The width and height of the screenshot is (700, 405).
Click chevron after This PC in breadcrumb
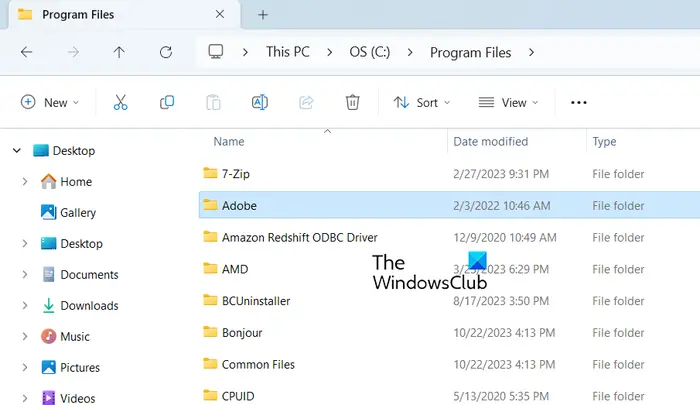coord(329,52)
